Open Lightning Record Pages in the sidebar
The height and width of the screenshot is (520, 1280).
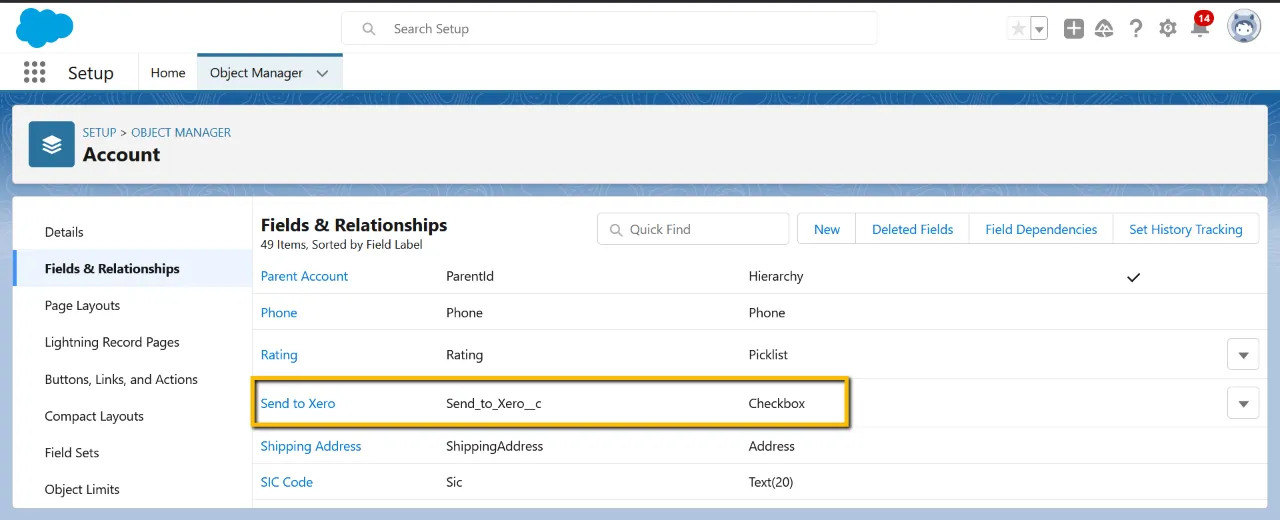pos(112,342)
